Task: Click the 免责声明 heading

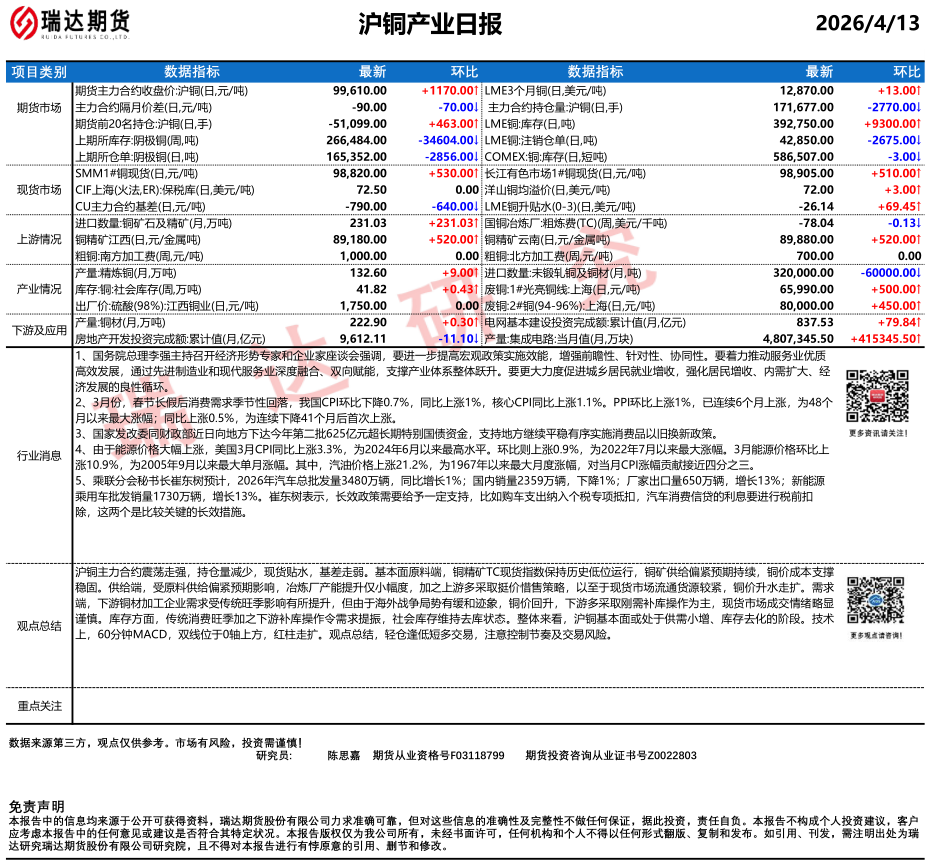Action: point(36,807)
